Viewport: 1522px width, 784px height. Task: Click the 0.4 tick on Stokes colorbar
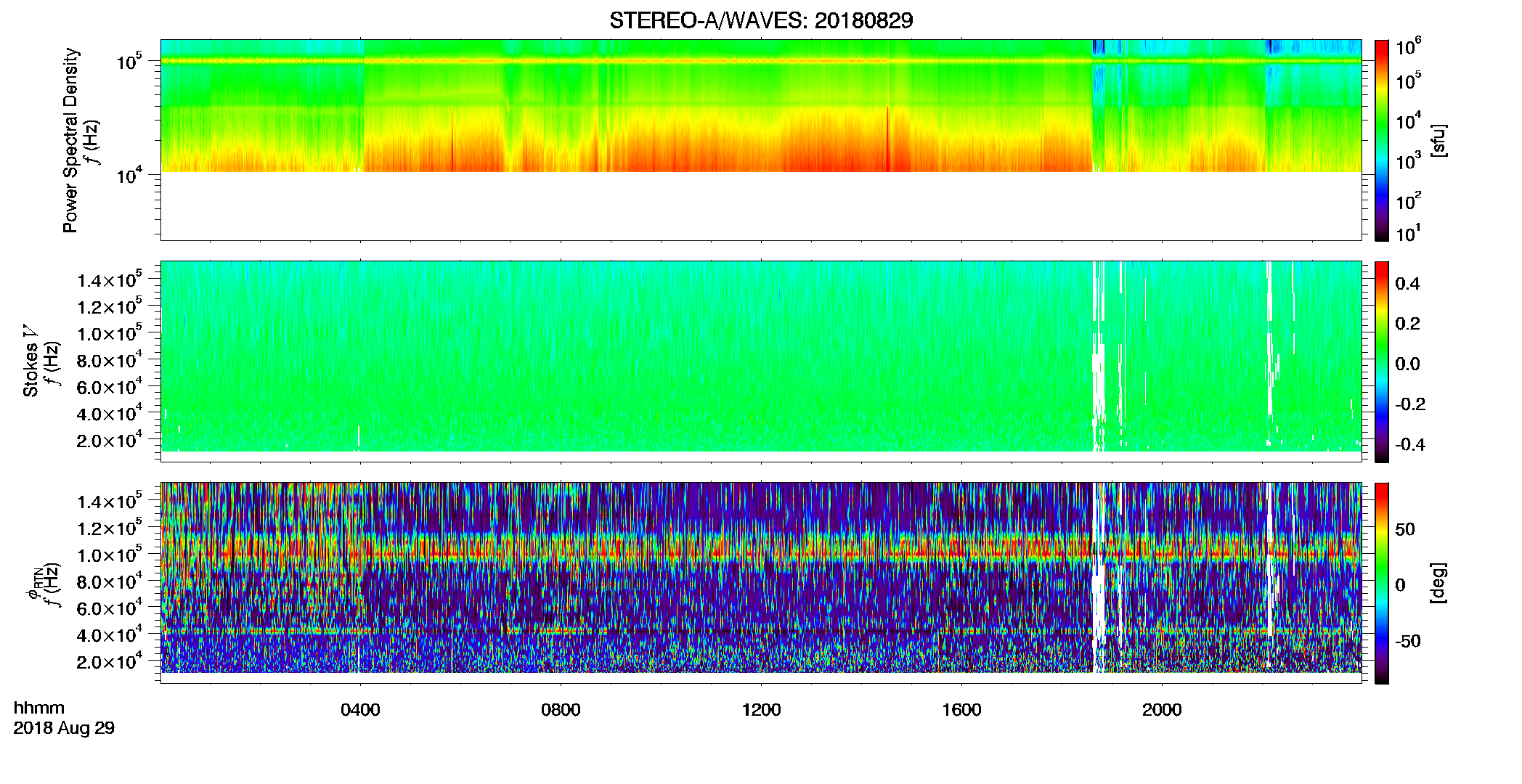click(1407, 283)
